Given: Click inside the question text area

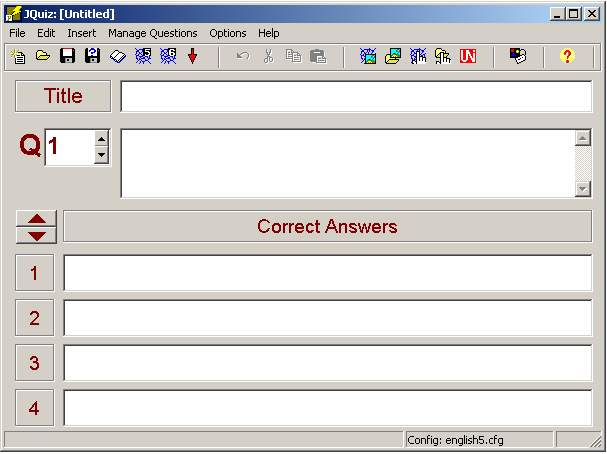Looking at the screenshot, I should point(348,163).
